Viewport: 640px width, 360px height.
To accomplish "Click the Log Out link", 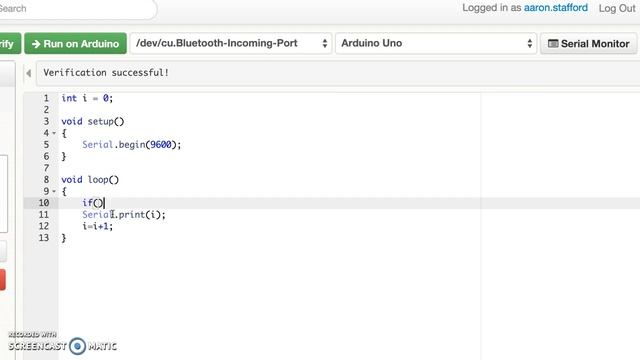I will [617, 8].
